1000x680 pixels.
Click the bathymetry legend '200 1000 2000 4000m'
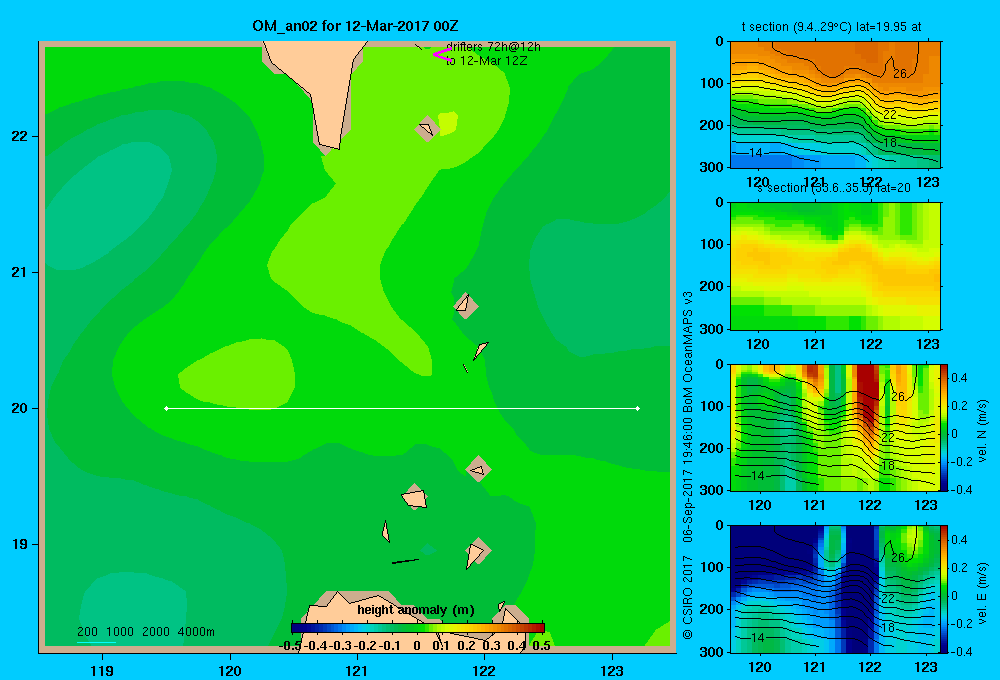click(x=145, y=632)
